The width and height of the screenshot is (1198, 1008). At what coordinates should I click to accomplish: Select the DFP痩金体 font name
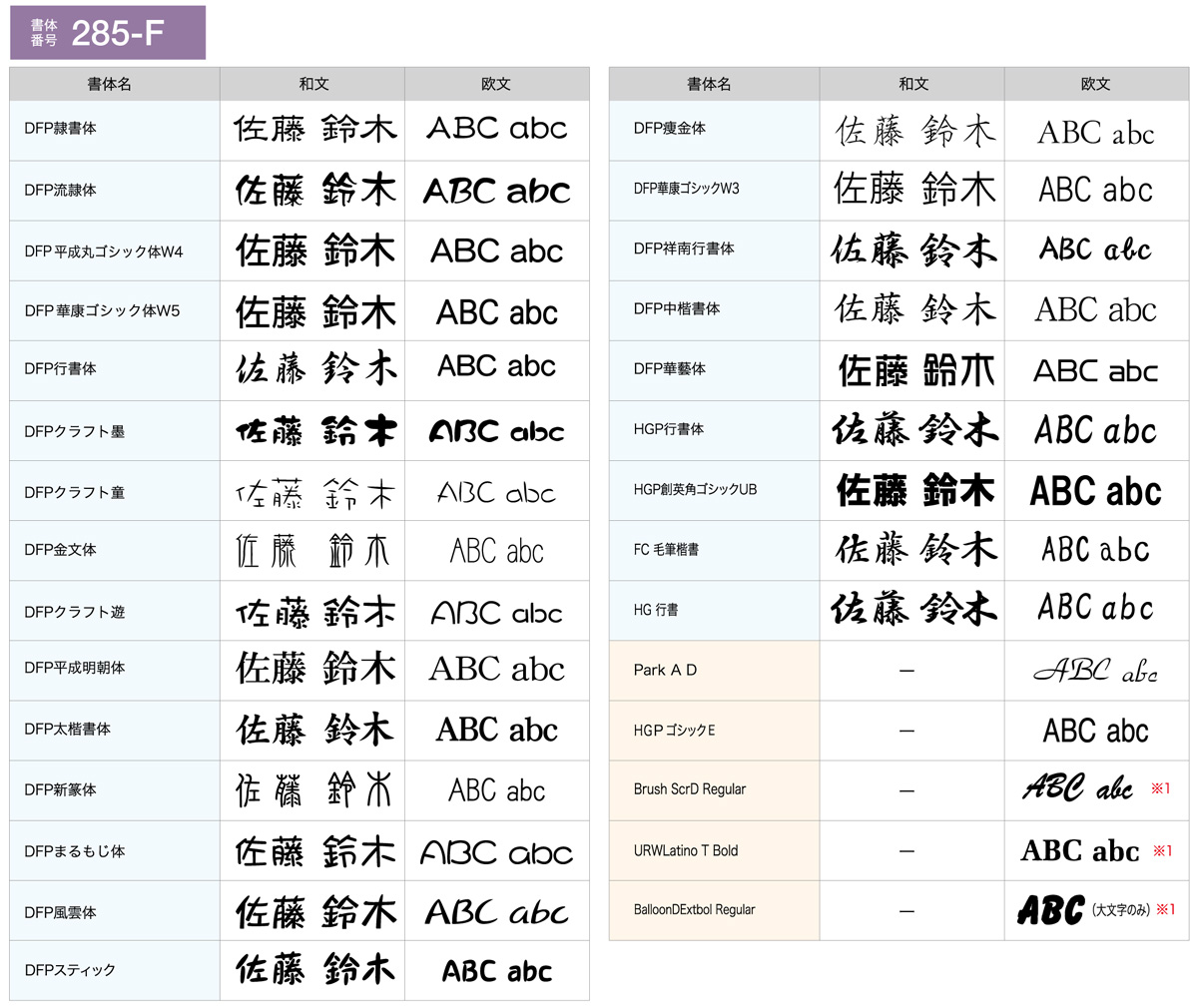tap(670, 129)
